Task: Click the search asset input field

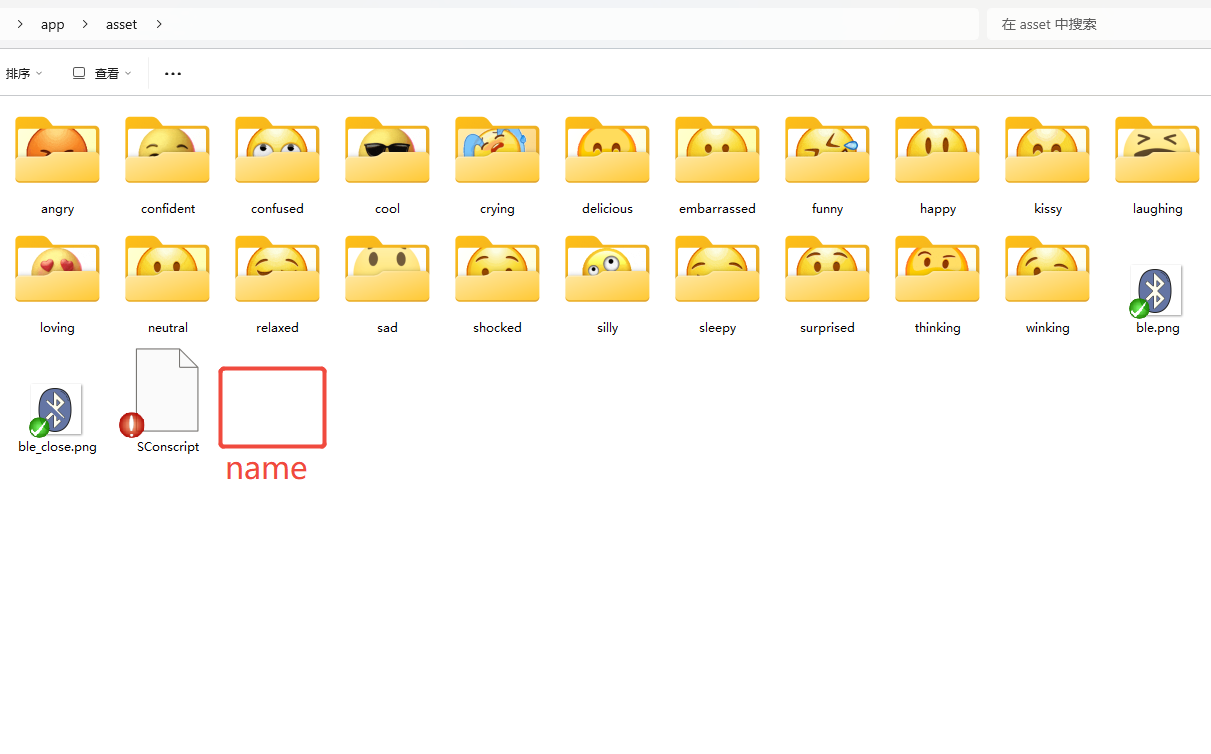Action: pos(1099,24)
